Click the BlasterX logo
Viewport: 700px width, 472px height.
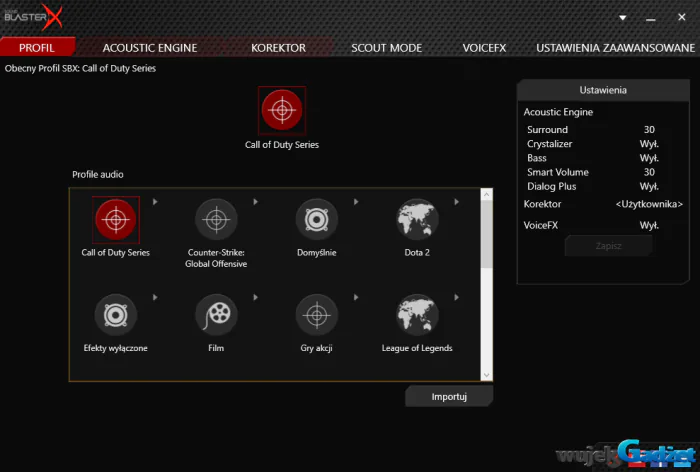[x=33, y=17]
